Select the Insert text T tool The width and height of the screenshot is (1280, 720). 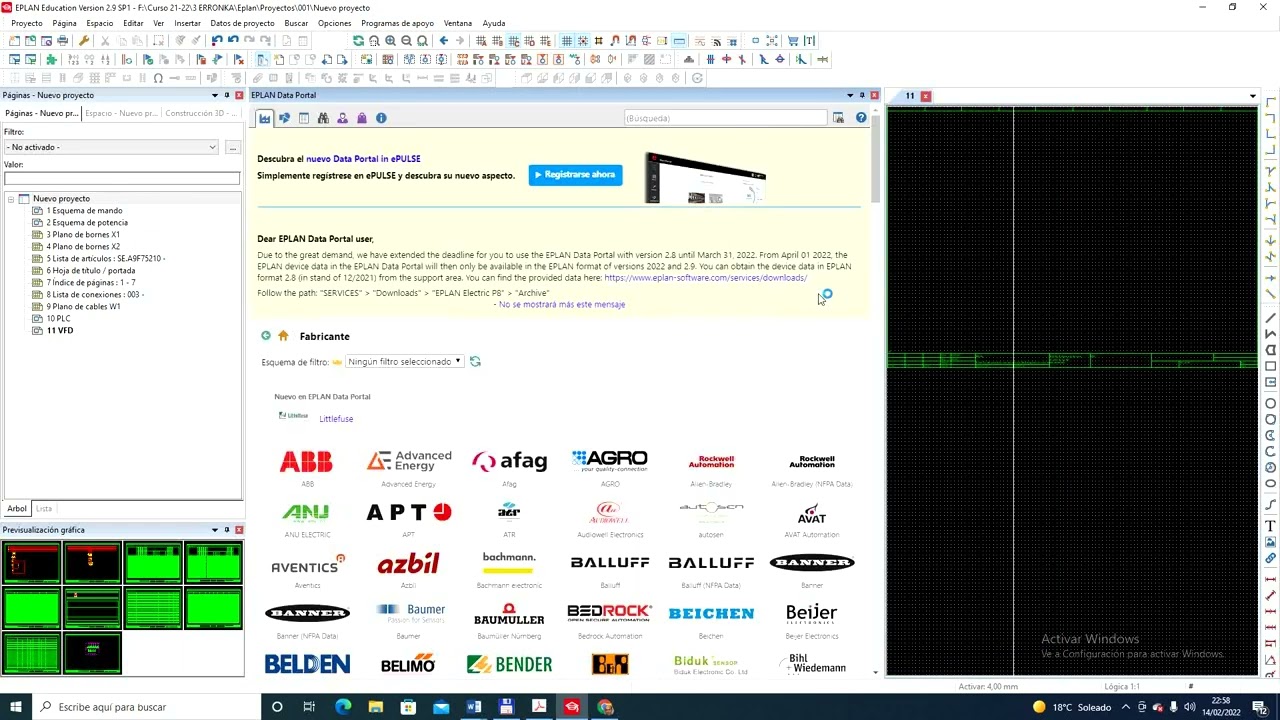(x=1271, y=526)
